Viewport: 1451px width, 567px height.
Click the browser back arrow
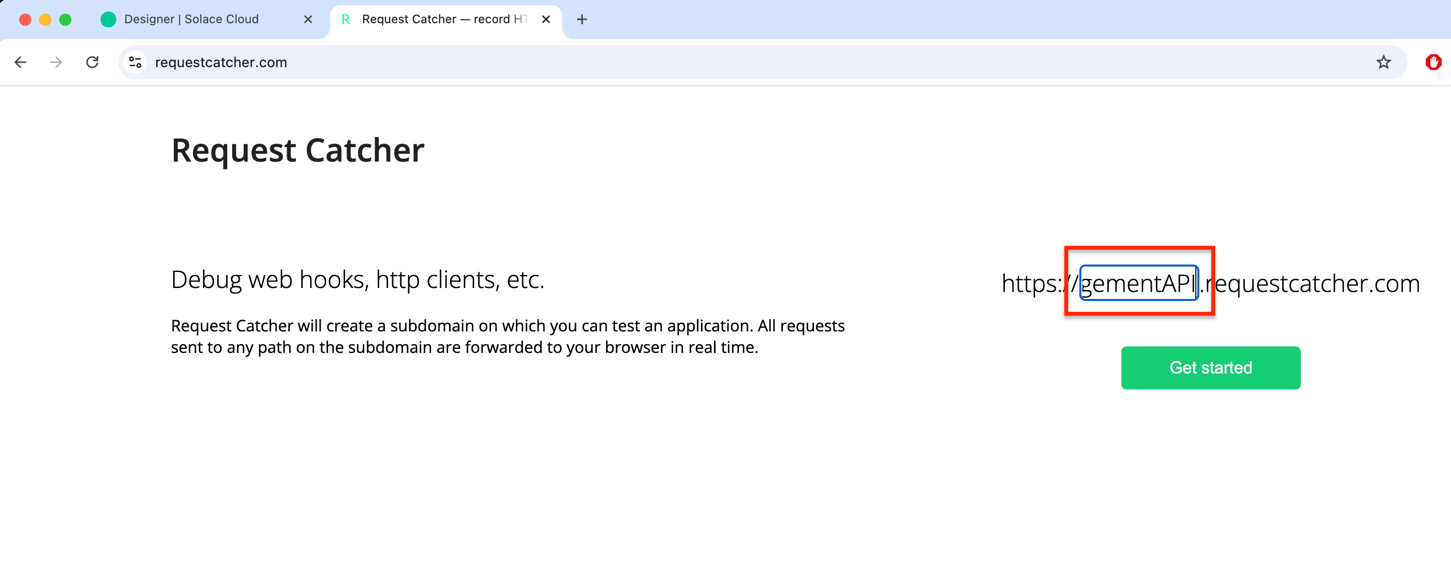point(21,62)
